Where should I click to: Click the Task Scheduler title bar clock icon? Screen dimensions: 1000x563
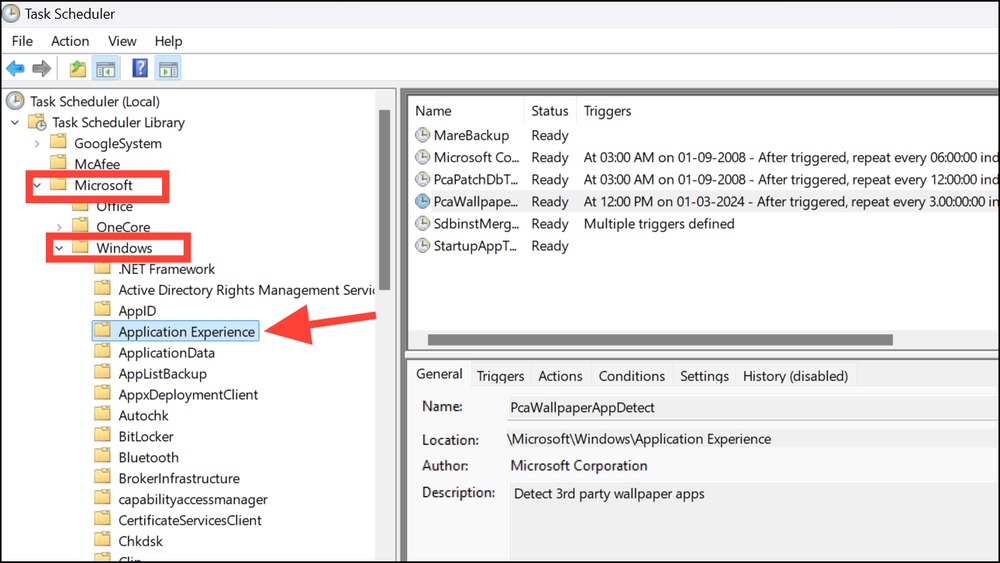pyautogui.click(x=11, y=13)
